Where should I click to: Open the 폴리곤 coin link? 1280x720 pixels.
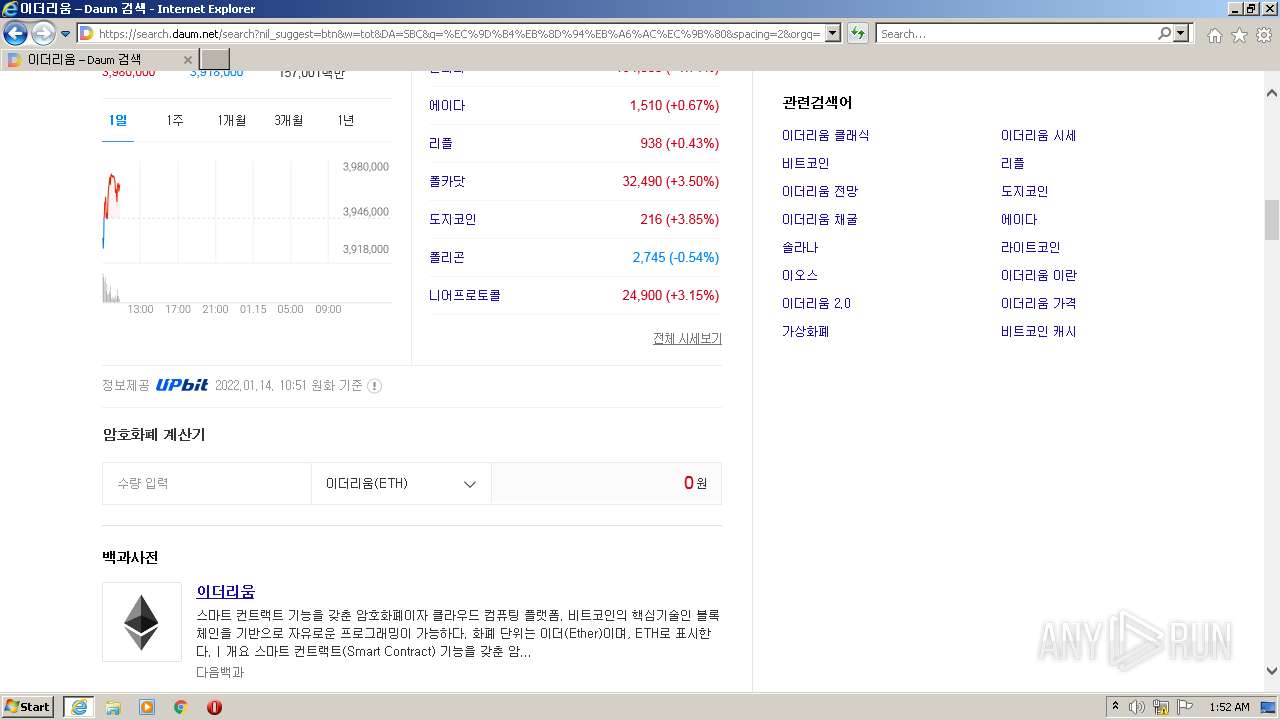tap(447, 258)
